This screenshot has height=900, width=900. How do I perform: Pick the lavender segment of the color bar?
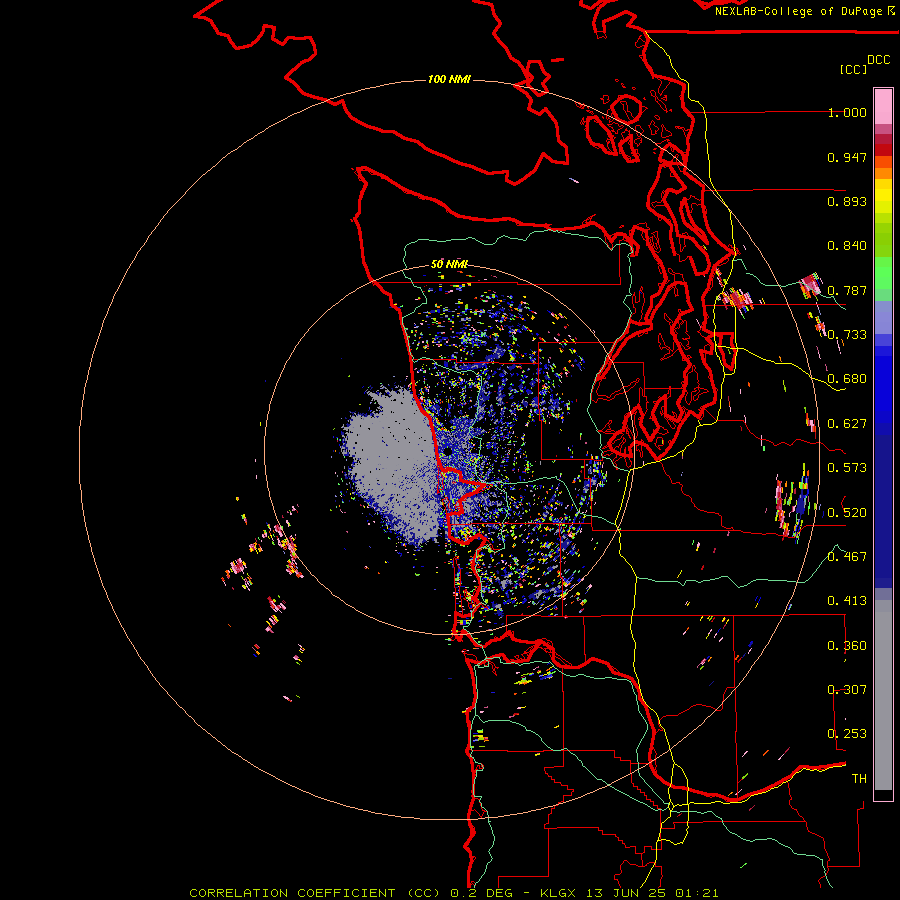(883, 317)
